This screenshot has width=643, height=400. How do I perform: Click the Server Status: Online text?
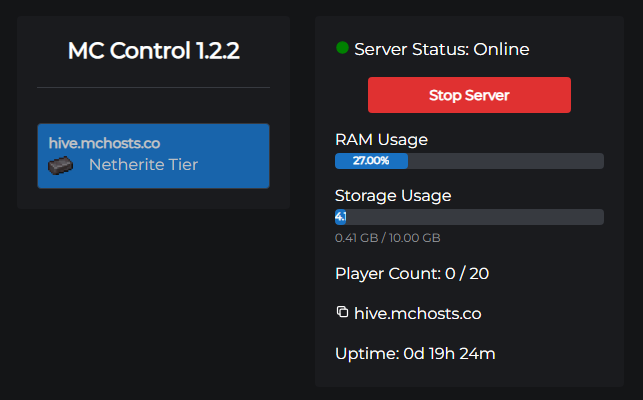(x=442, y=49)
